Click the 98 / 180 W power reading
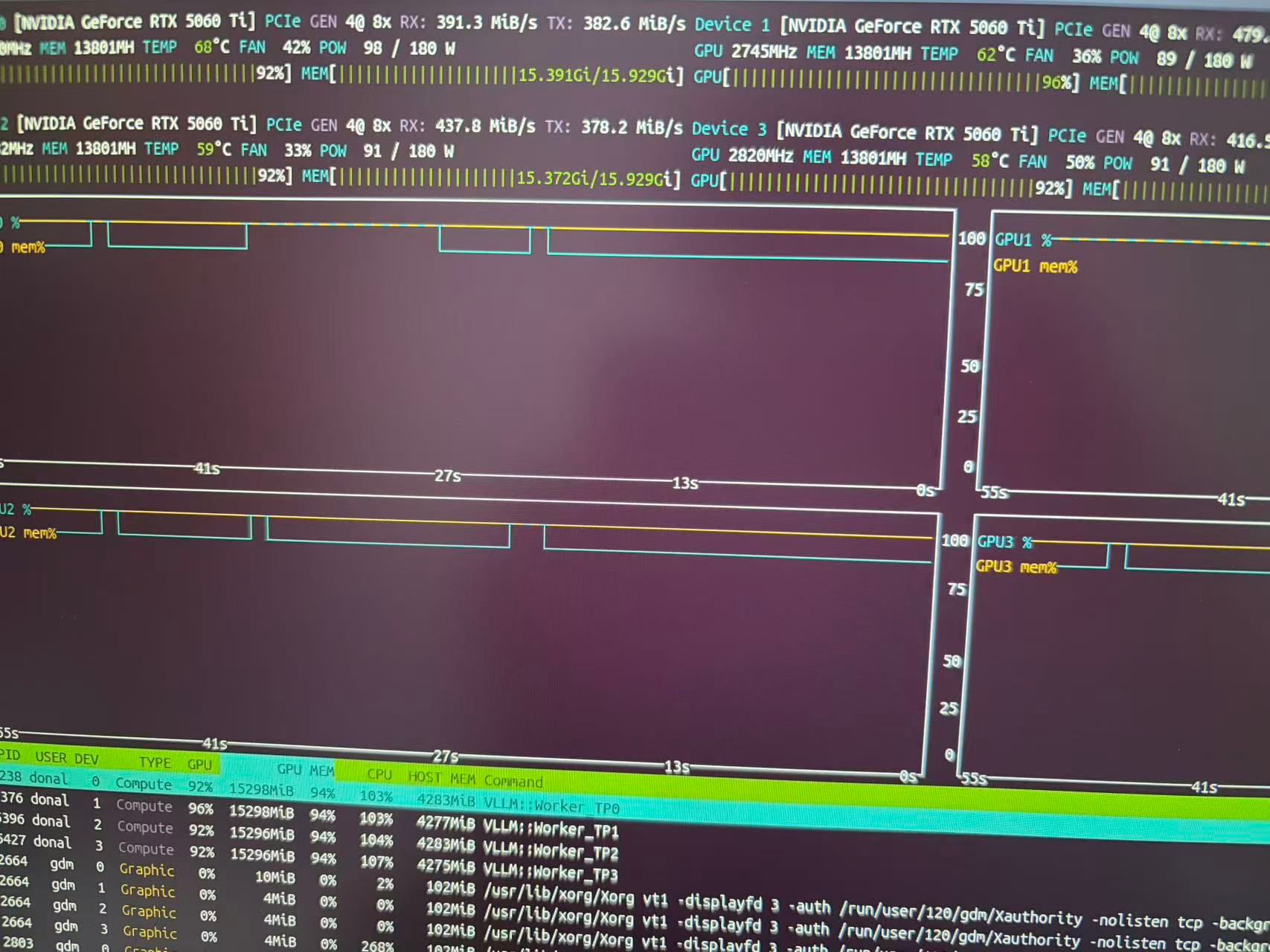Image resolution: width=1270 pixels, height=952 pixels. click(x=409, y=48)
